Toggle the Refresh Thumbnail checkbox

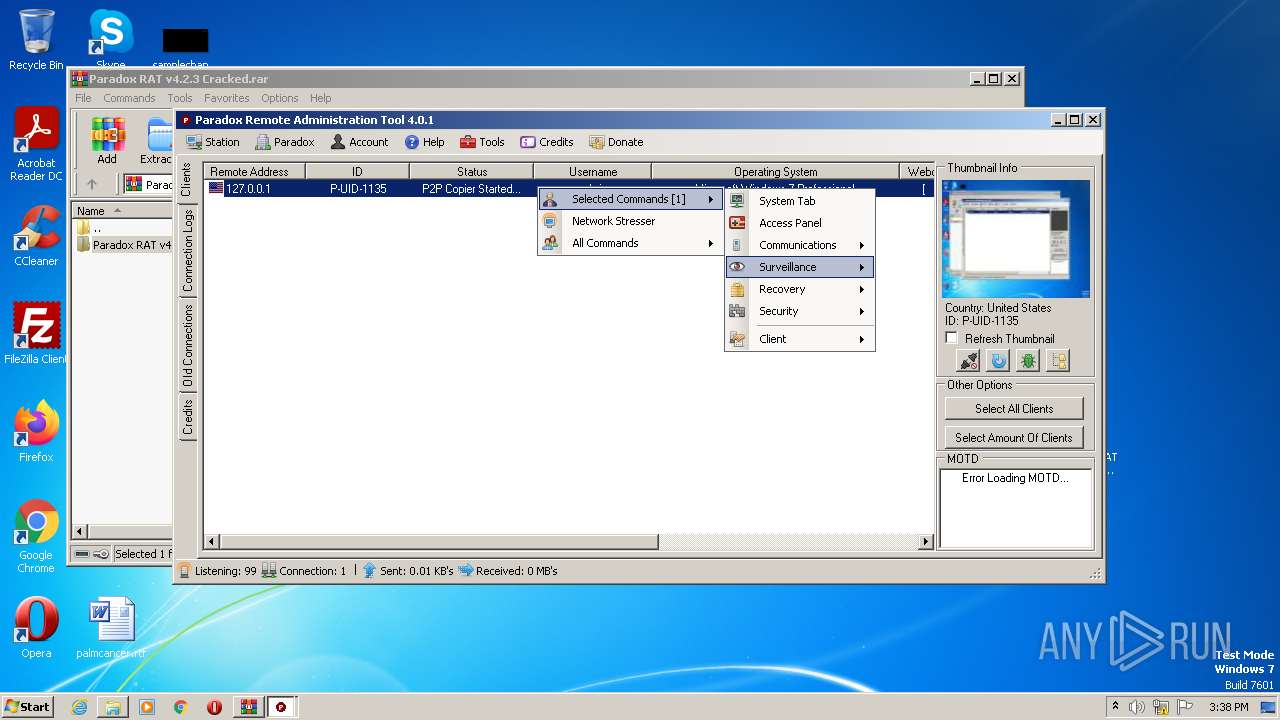click(x=951, y=338)
